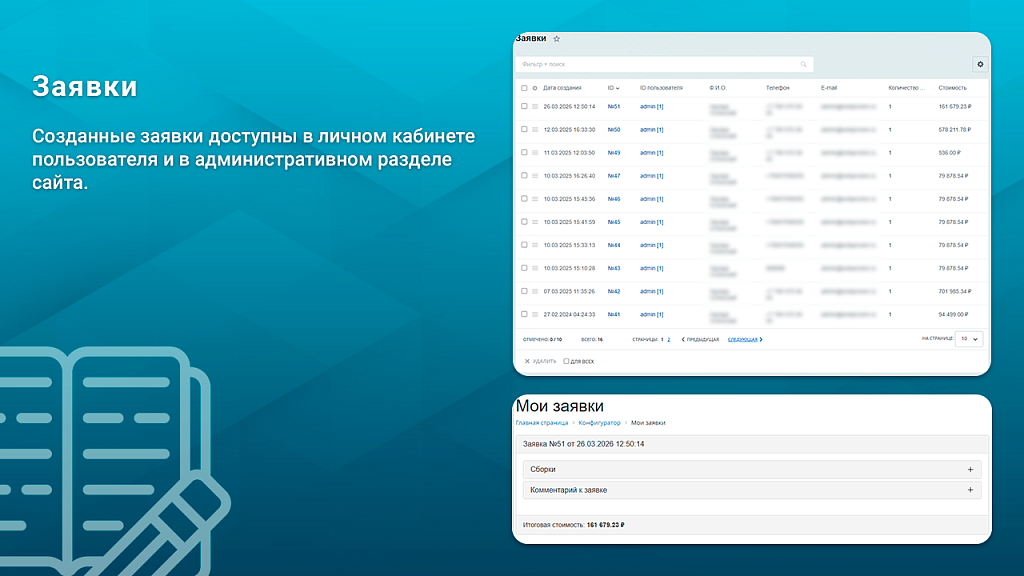Toggle the select-all checkbox in table header
1024x576 pixels.
(524, 88)
